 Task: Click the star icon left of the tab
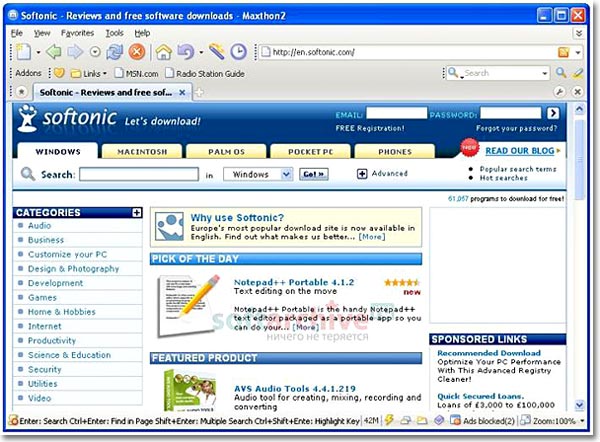(22, 92)
